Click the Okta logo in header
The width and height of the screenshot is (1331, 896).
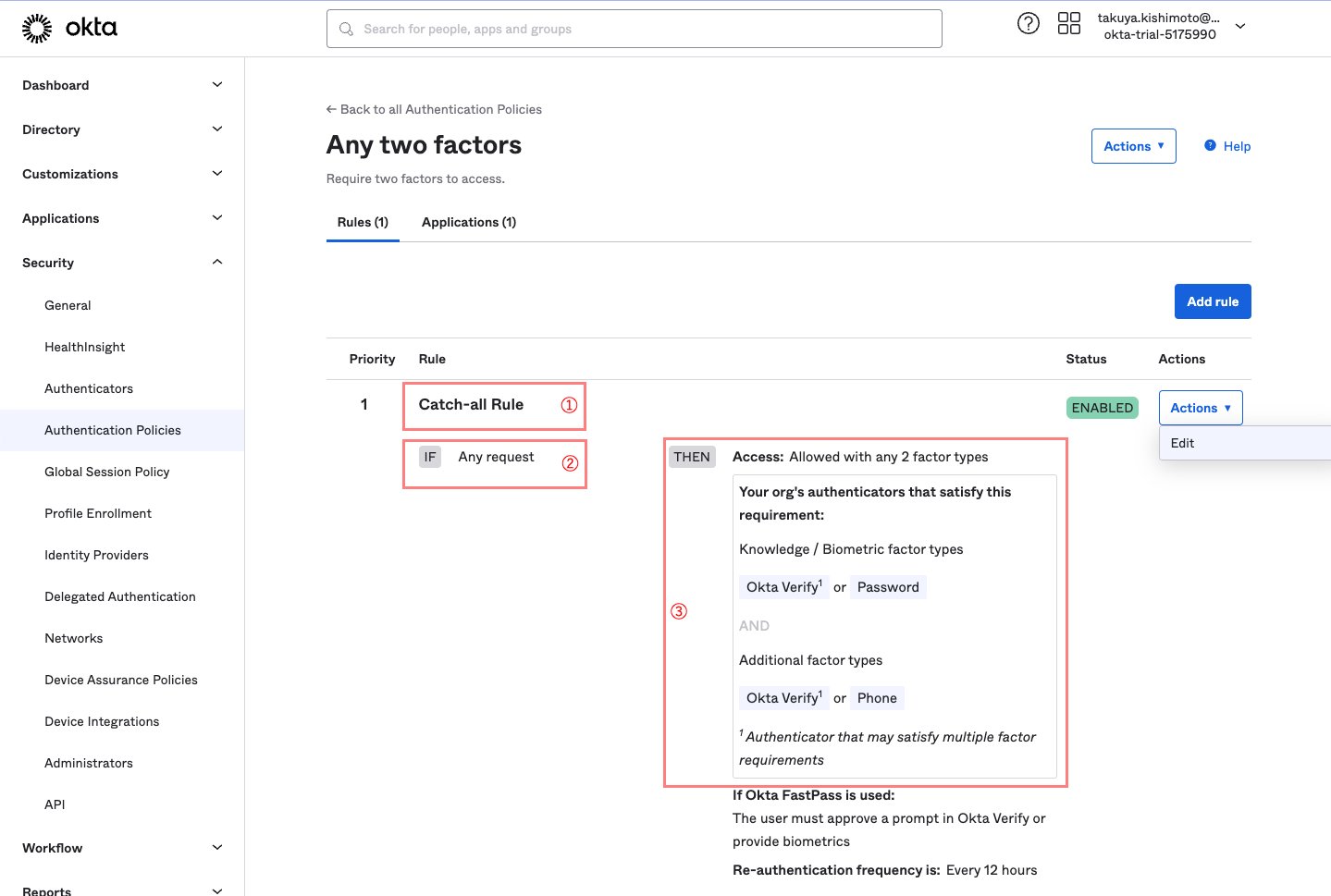(x=69, y=29)
